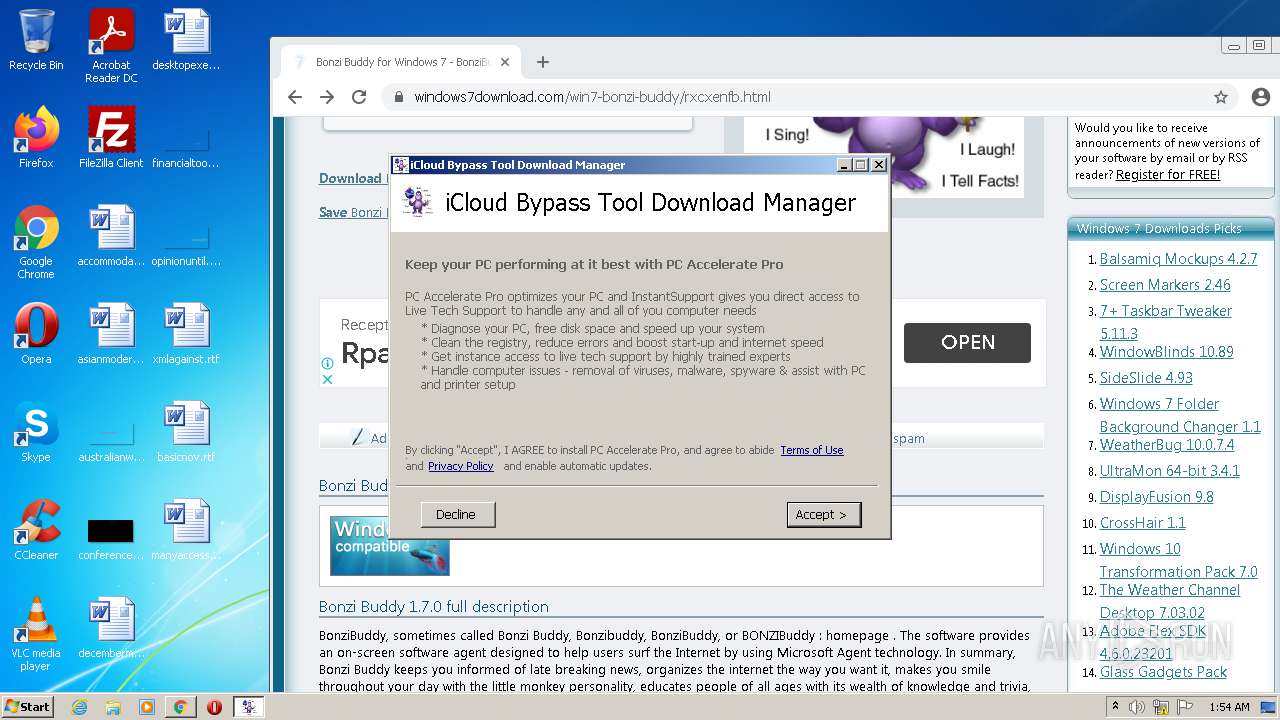Viewport: 1280px width, 720px height.
Task: Launch CCleaner desktop shortcut
Action: click(36, 530)
